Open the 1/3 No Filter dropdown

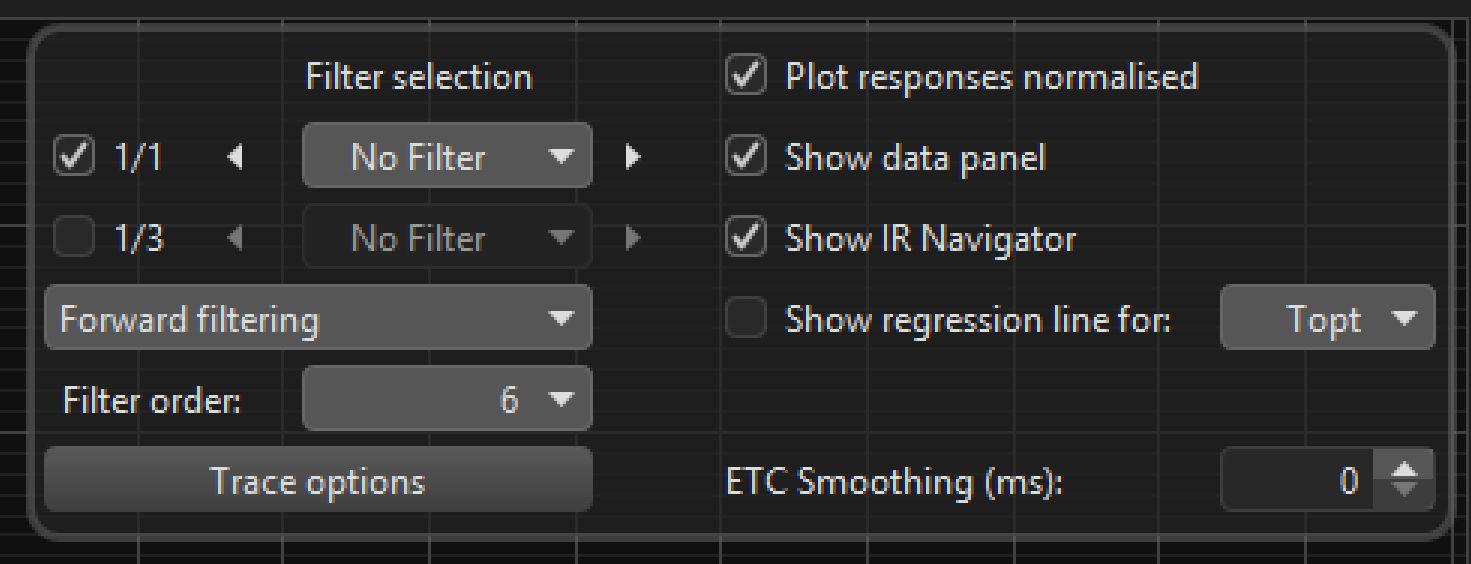tap(447, 239)
